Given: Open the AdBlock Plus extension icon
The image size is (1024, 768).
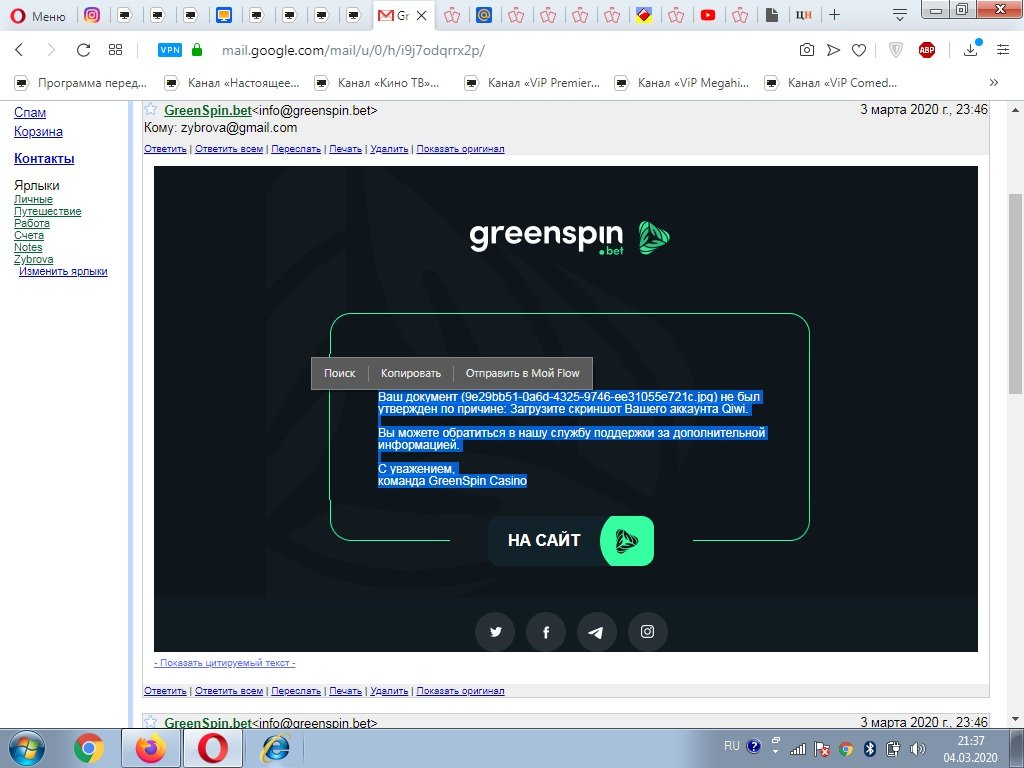Looking at the screenshot, I should (927, 50).
